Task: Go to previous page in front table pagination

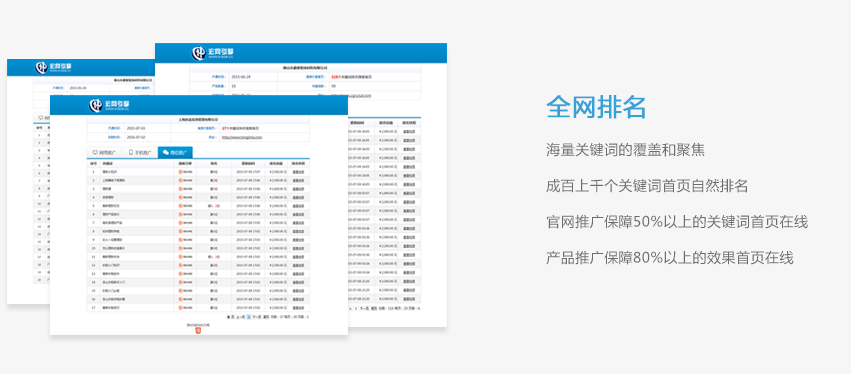Action: 240,316
